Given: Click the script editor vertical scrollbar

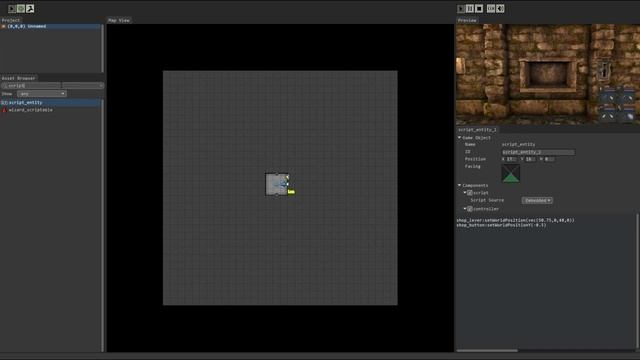Looking at the screenshot, I should (638, 280).
